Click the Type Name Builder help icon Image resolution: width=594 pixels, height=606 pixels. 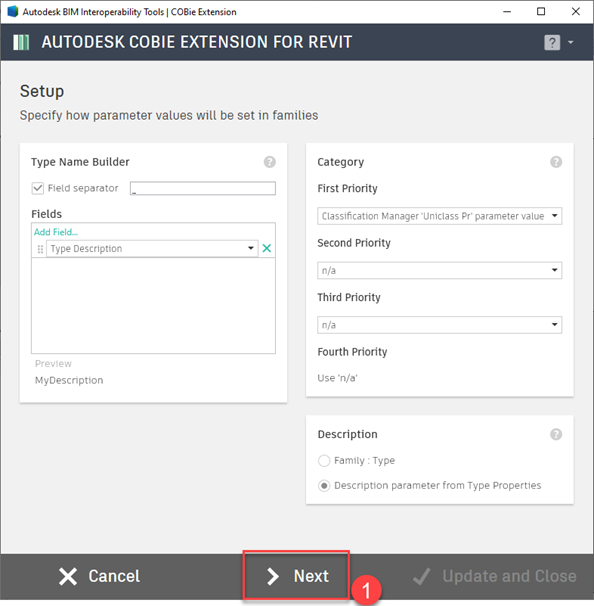(x=270, y=162)
